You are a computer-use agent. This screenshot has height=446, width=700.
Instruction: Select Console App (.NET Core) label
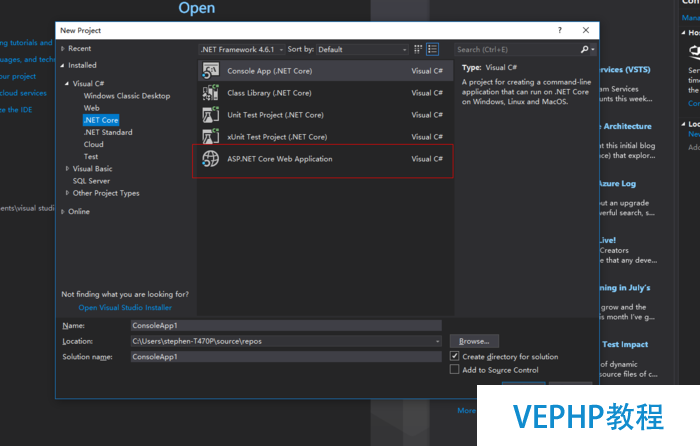pyautogui.click(x=270, y=71)
